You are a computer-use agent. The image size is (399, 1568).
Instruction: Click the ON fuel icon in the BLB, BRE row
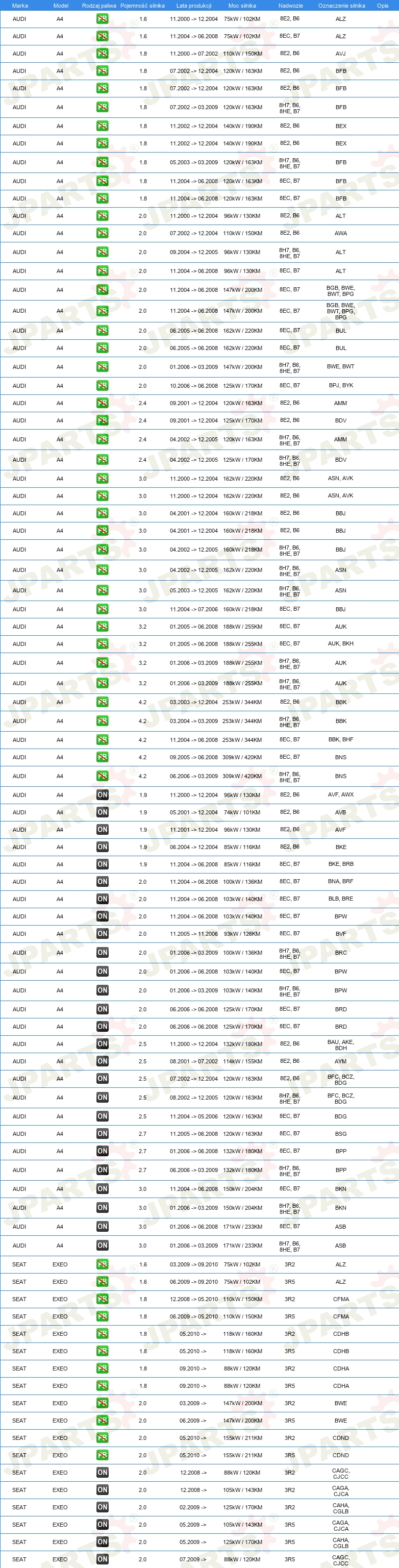point(102,899)
